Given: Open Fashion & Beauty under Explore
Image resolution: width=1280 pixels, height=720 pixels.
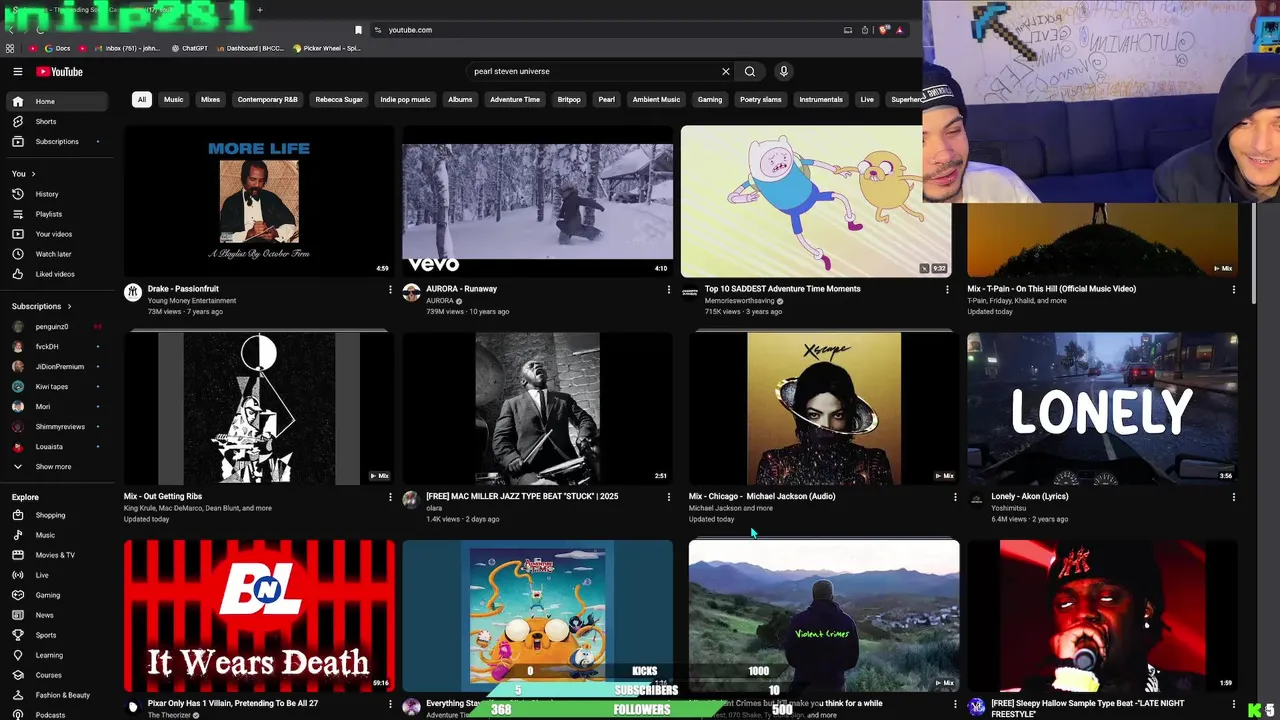Looking at the screenshot, I should [57, 695].
